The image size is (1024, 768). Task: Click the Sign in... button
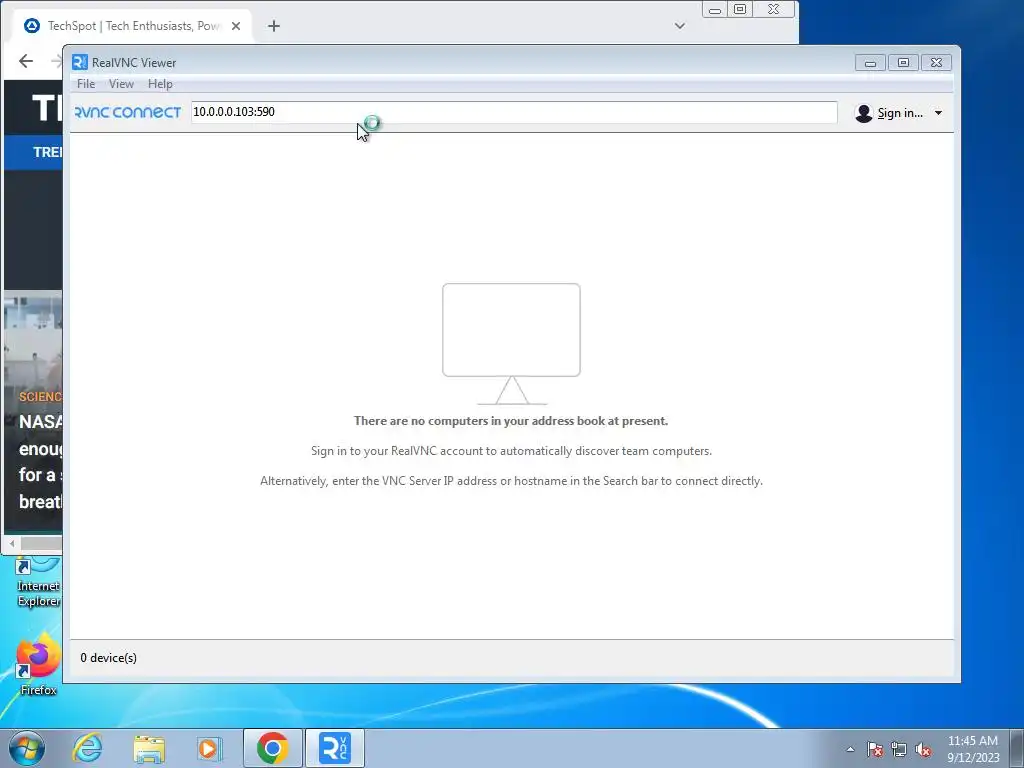point(900,113)
